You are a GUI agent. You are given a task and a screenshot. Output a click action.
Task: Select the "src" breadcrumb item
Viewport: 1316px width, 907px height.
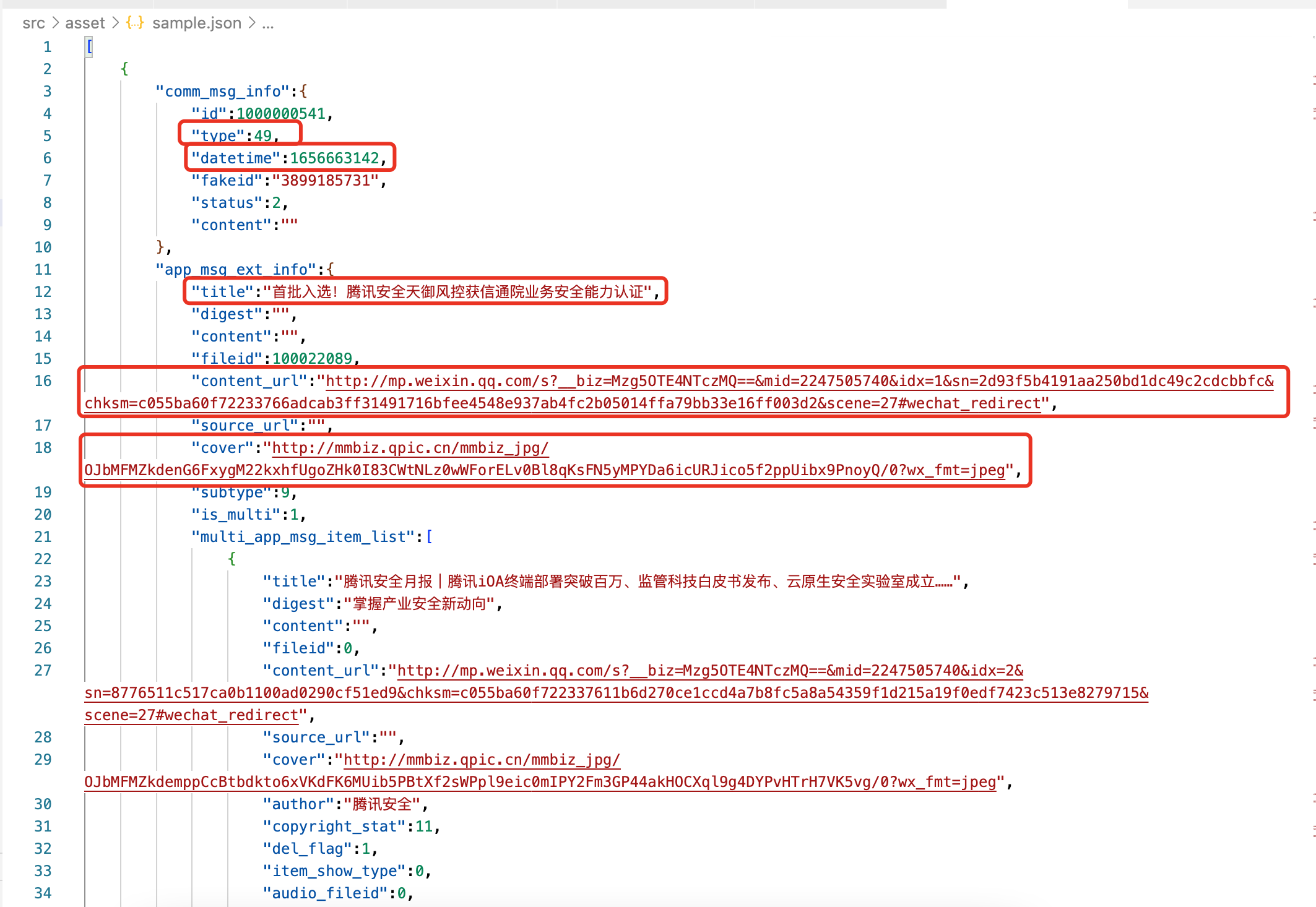tap(34, 23)
